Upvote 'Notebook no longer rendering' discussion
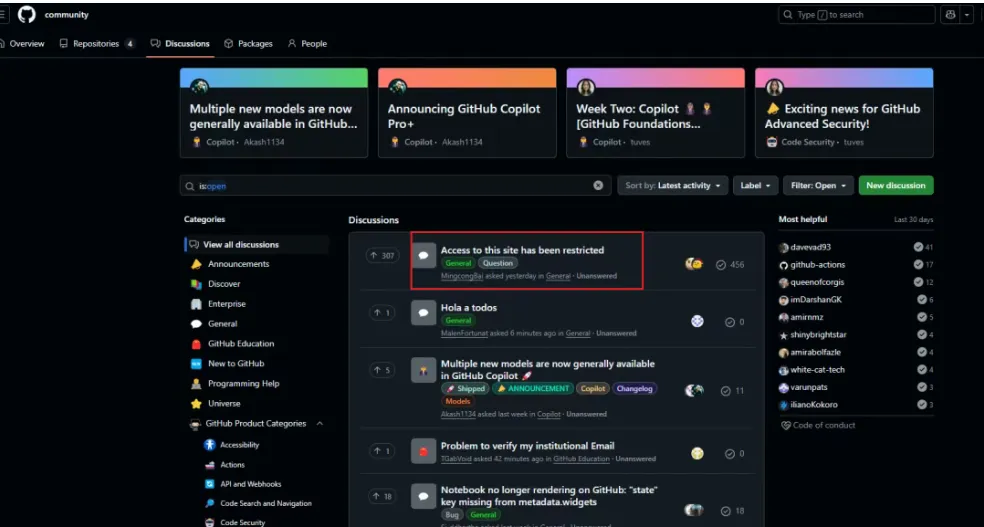The image size is (984, 527). coord(382,497)
